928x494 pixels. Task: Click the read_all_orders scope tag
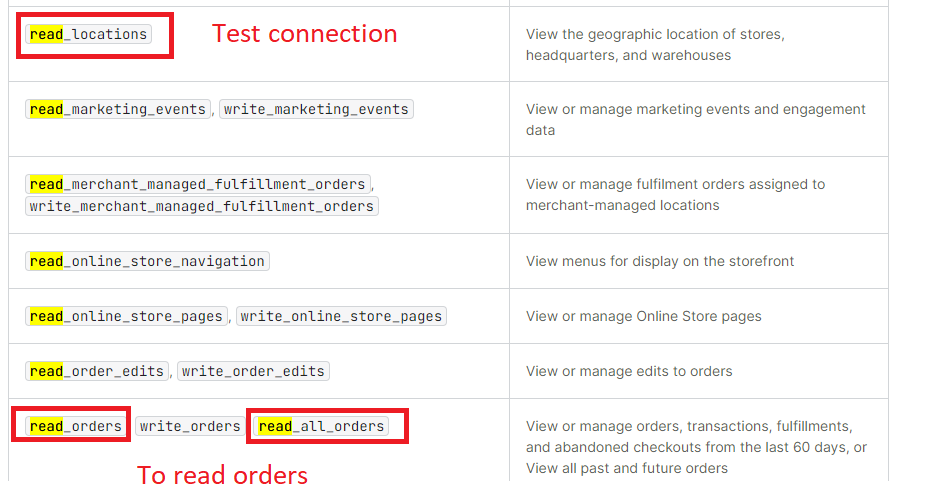tap(321, 426)
